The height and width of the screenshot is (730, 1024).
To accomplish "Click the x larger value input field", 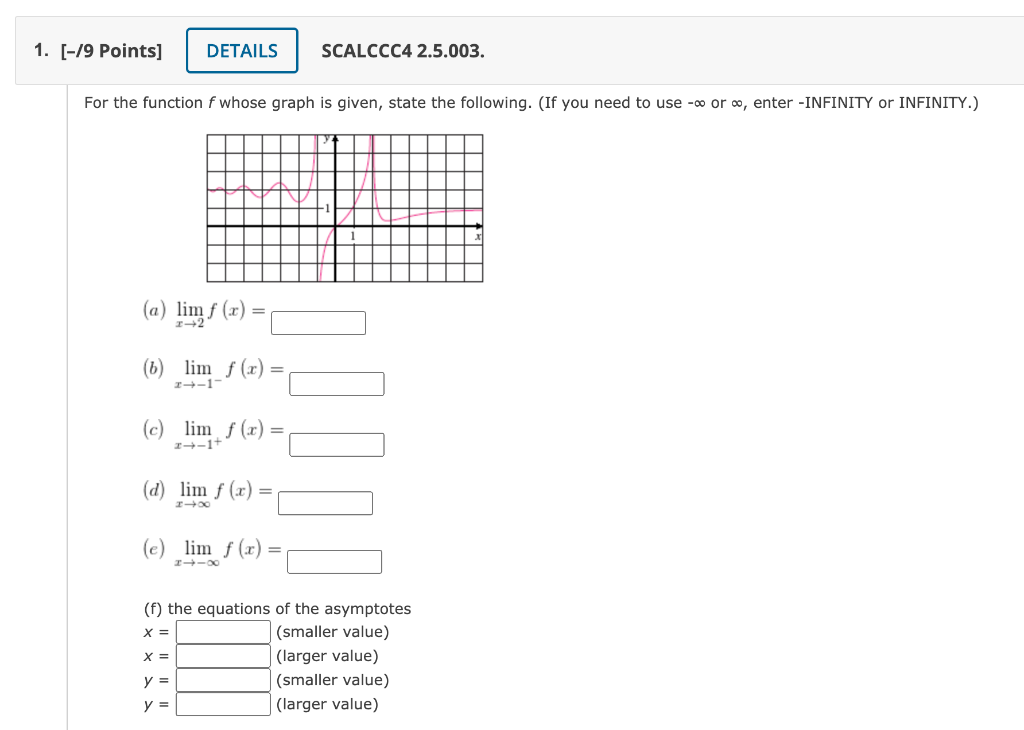I will pyautogui.click(x=222, y=655).
